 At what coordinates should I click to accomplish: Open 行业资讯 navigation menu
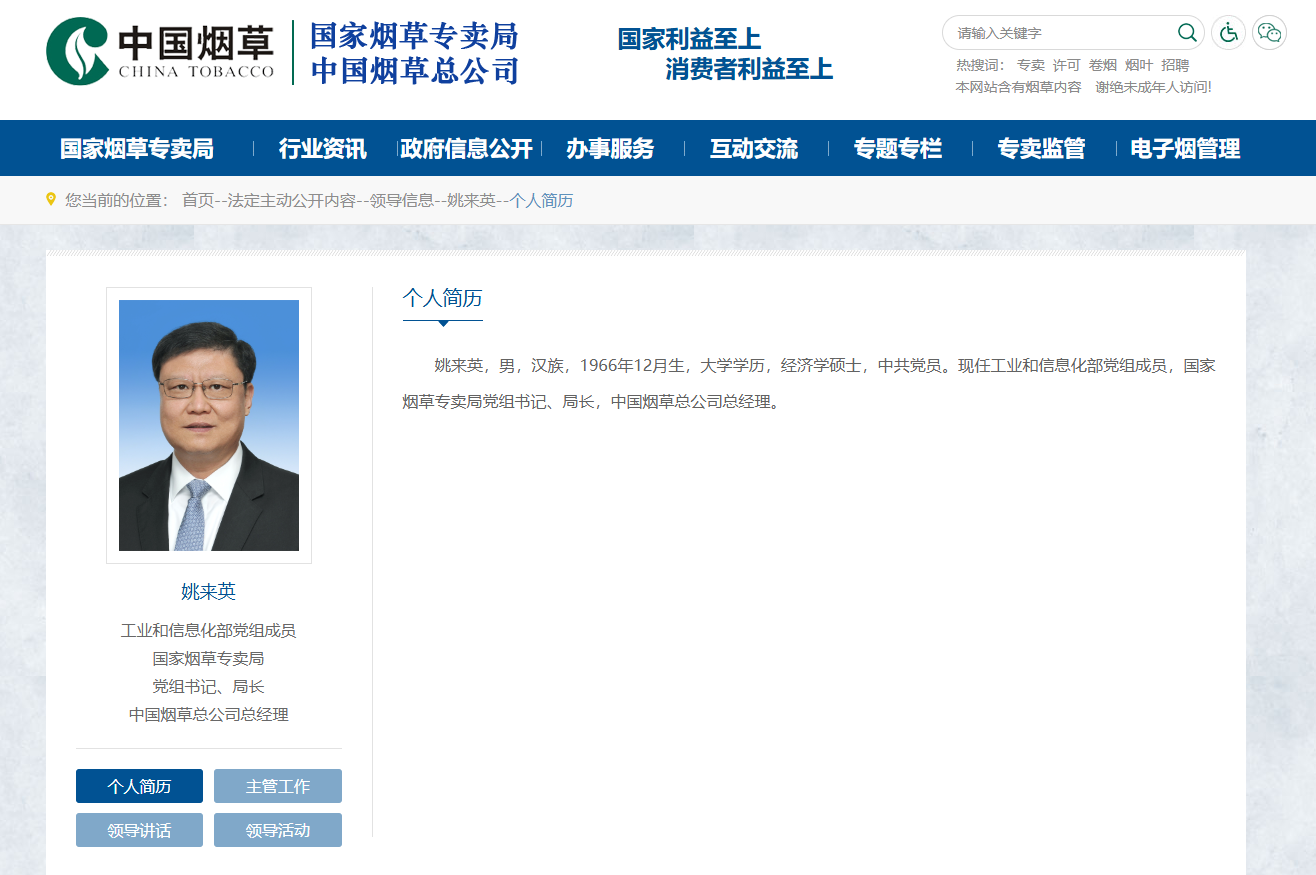coord(323,149)
